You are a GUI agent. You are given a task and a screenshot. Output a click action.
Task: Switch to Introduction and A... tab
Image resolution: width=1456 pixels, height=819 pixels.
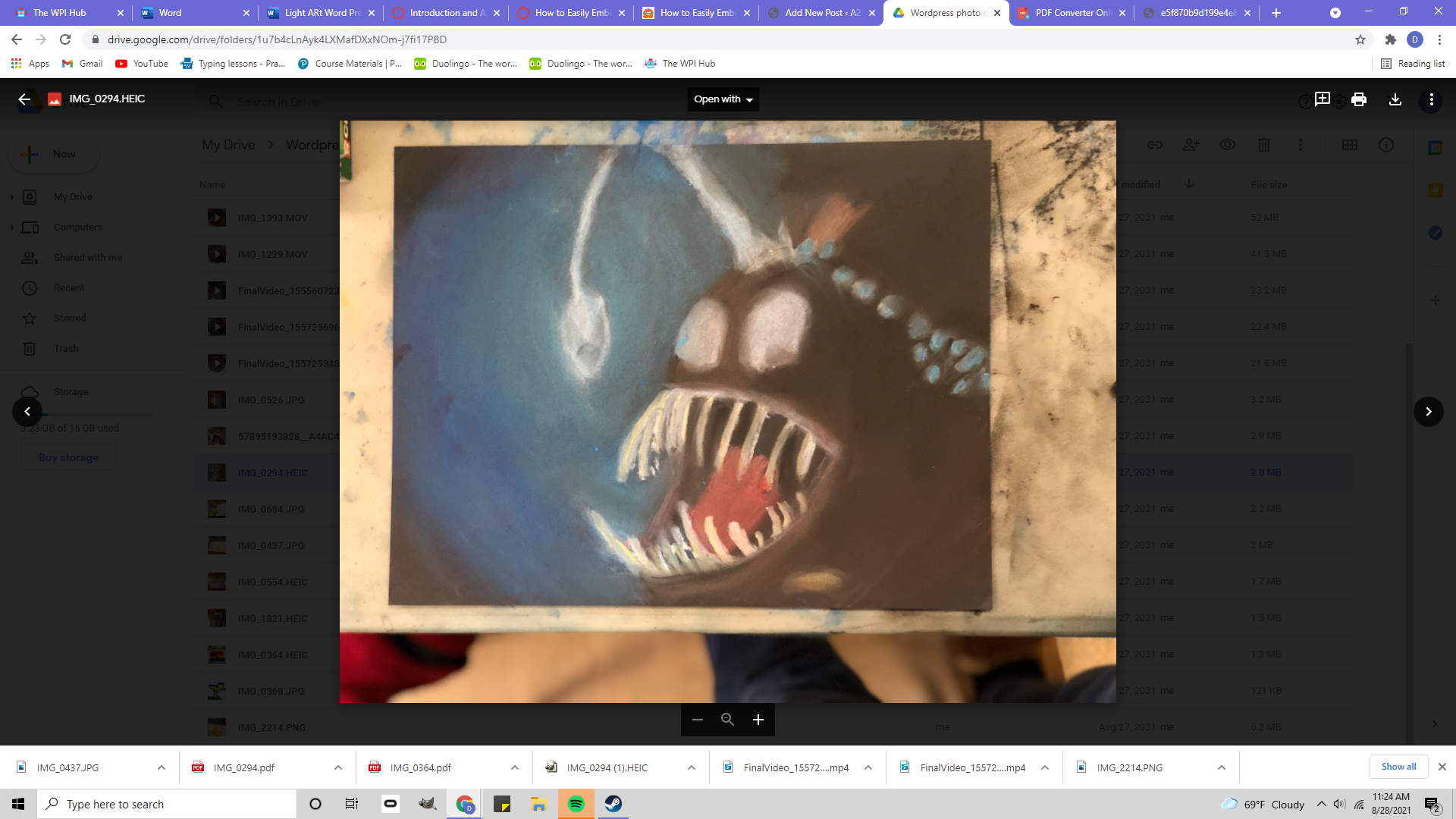pos(444,13)
